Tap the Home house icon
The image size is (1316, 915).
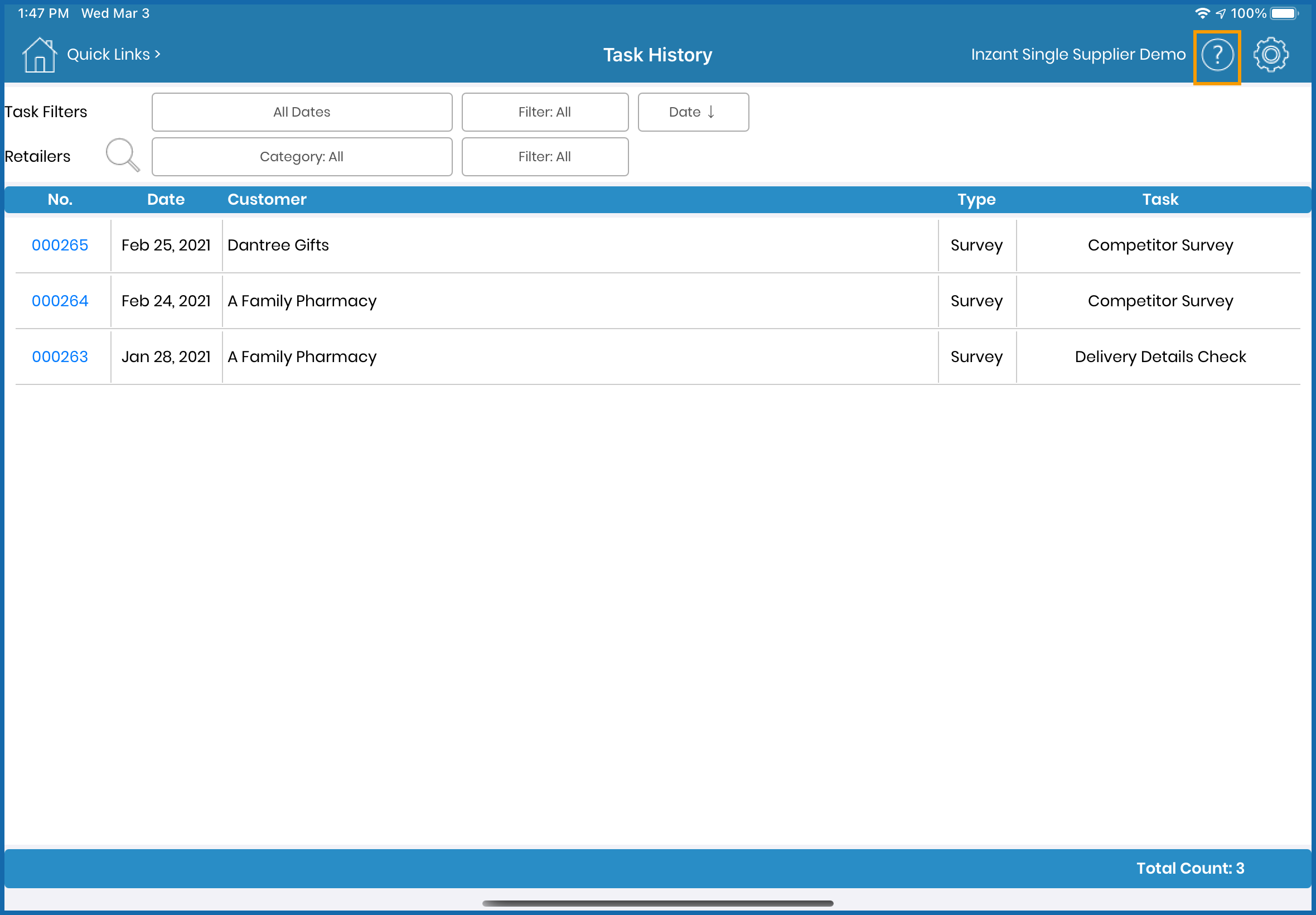click(x=39, y=55)
